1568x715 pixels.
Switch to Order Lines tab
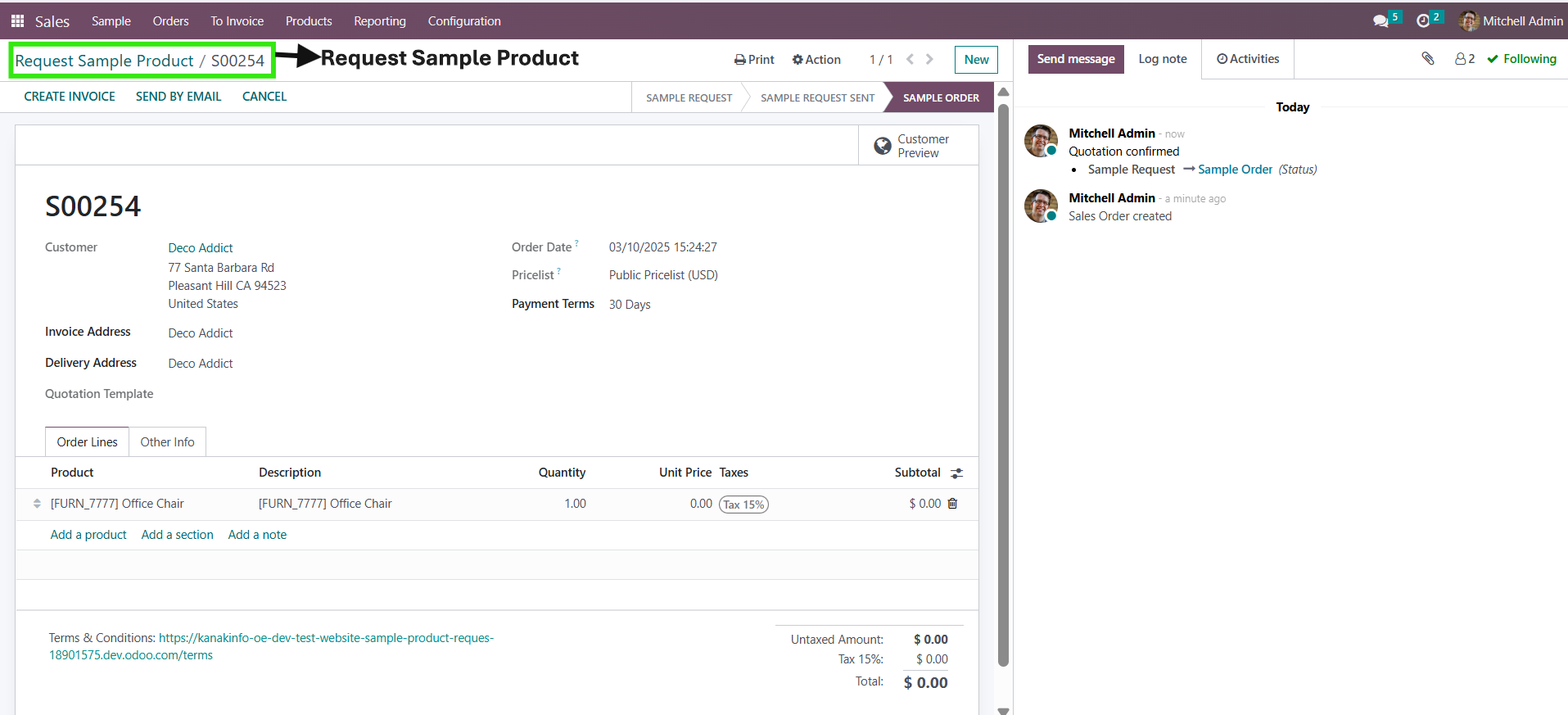click(87, 442)
